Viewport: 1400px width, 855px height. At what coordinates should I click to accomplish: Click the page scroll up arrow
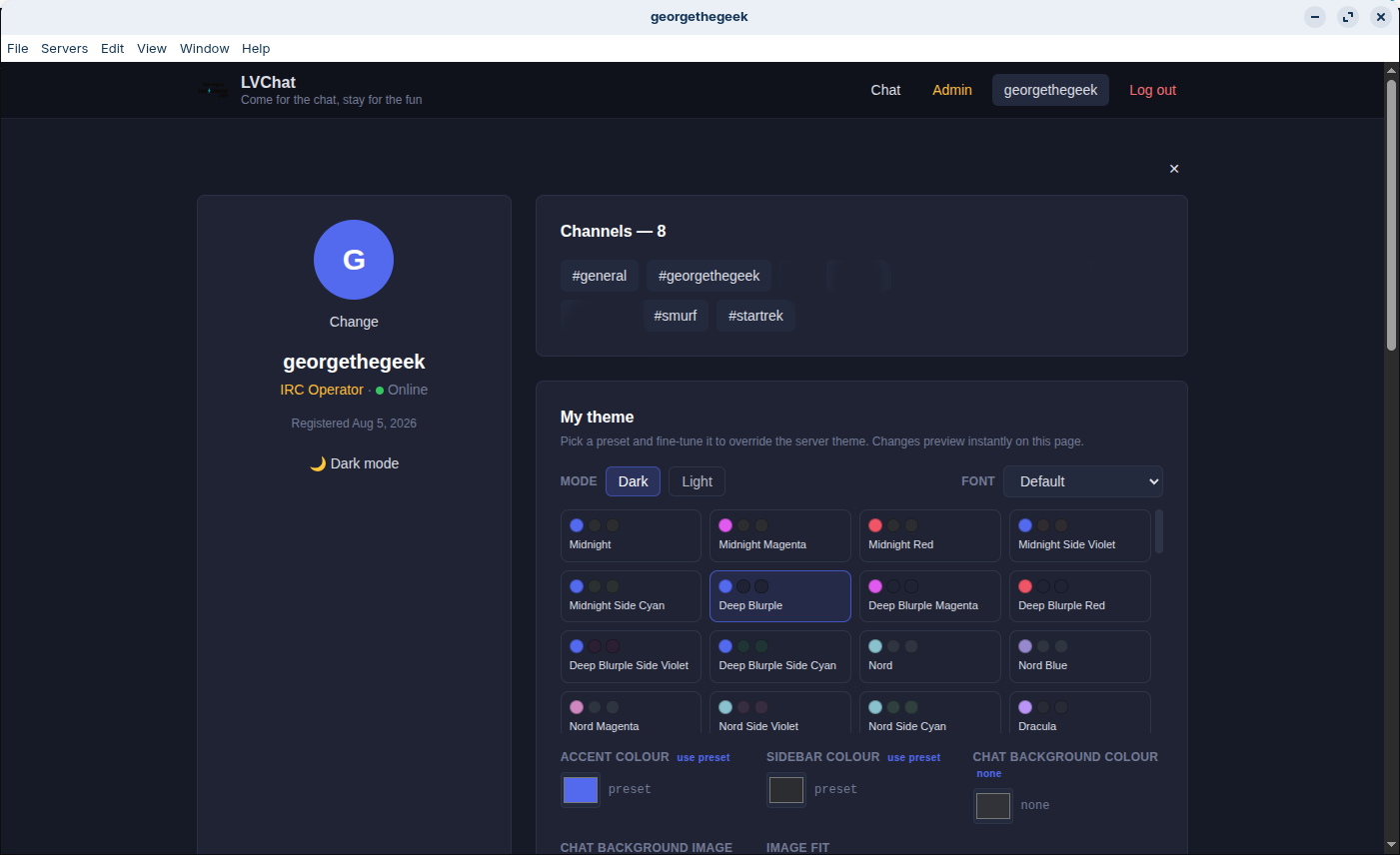[x=1391, y=70]
